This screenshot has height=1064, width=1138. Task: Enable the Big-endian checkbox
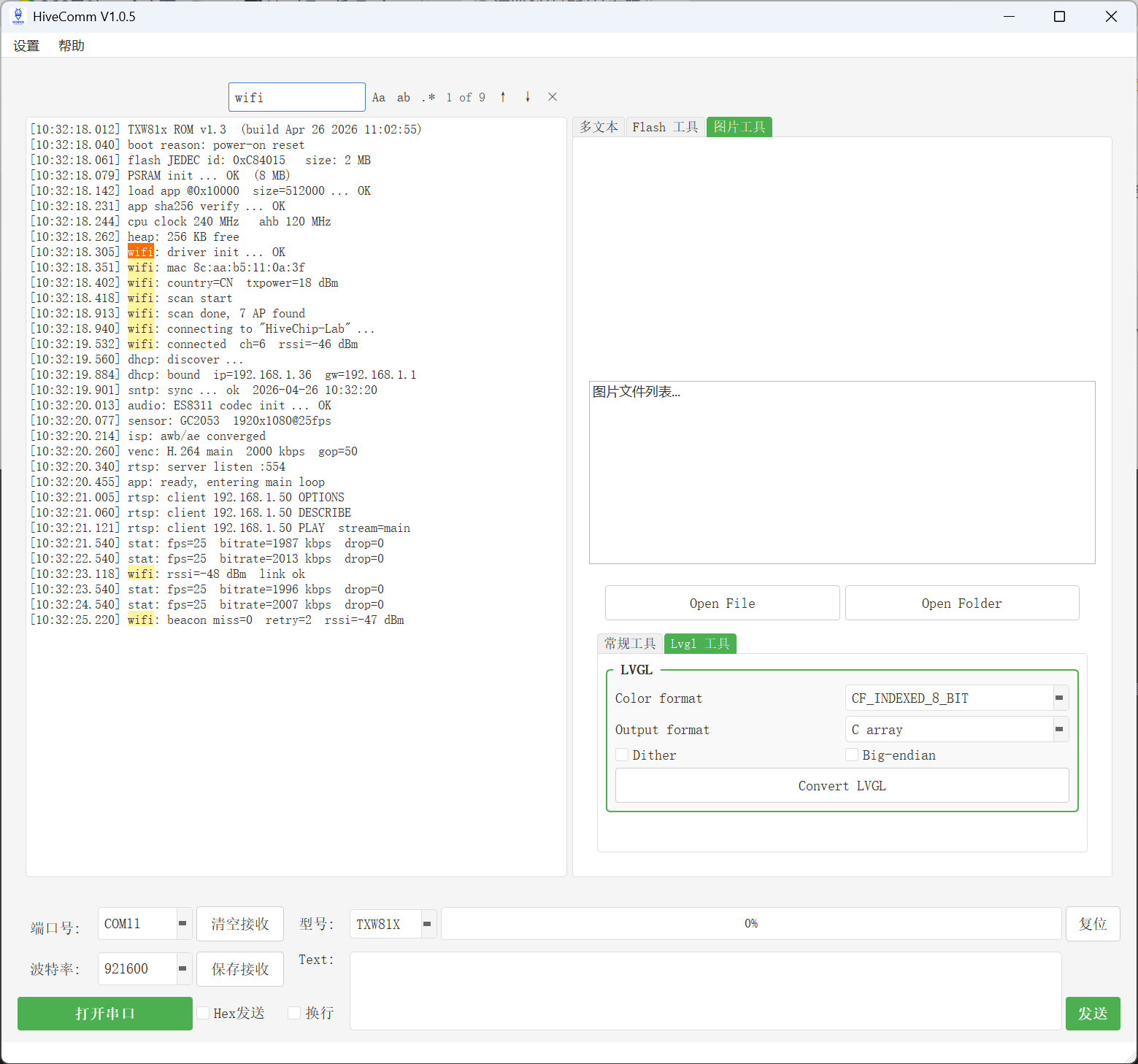coord(852,755)
